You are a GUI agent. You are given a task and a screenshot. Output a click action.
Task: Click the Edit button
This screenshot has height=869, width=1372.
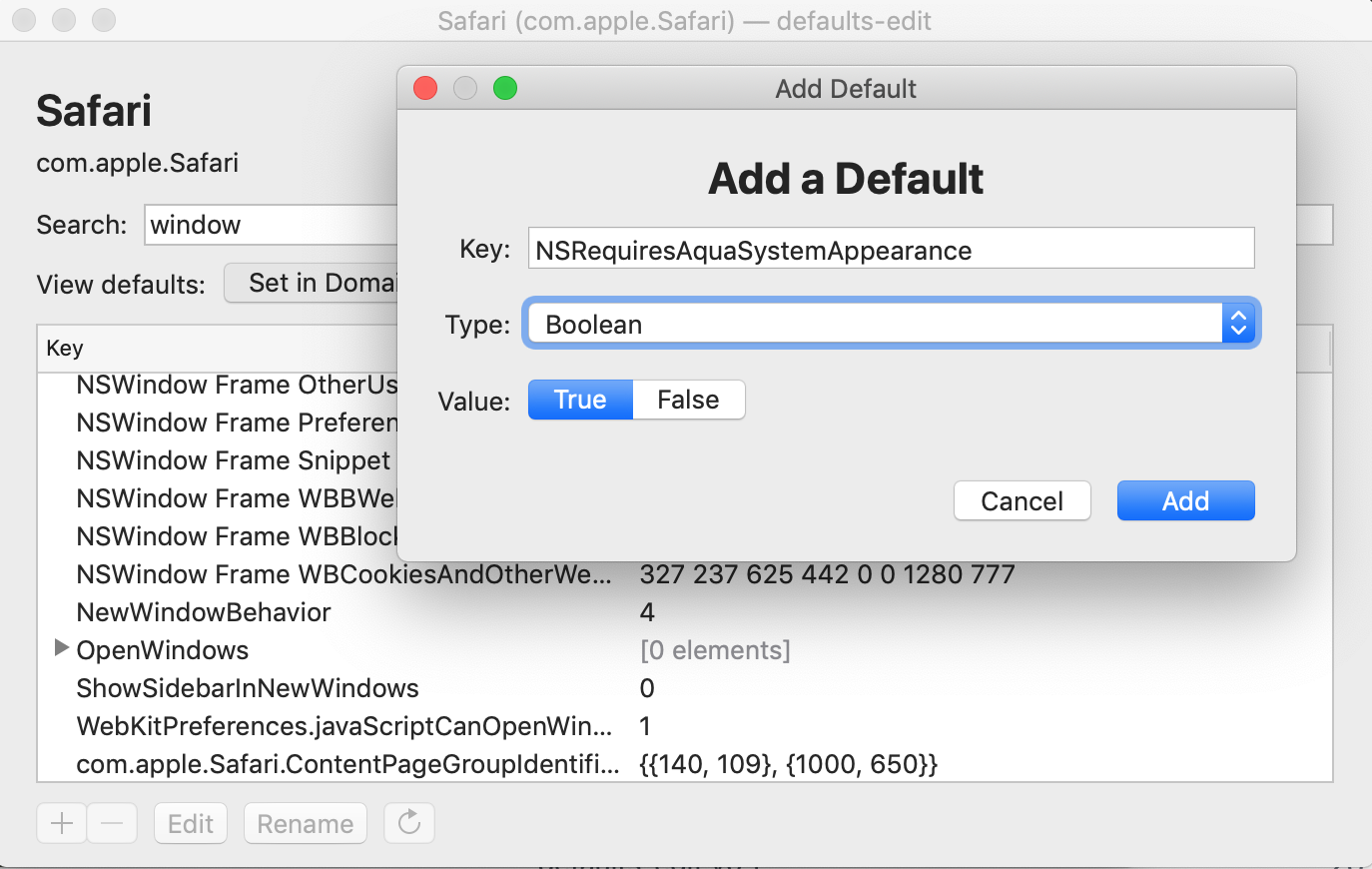pos(191,823)
